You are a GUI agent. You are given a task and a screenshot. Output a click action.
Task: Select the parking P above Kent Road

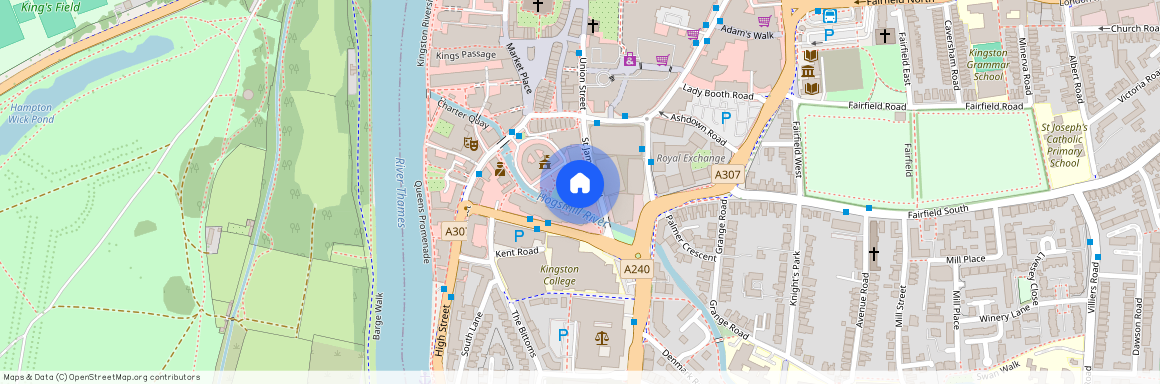click(x=519, y=236)
